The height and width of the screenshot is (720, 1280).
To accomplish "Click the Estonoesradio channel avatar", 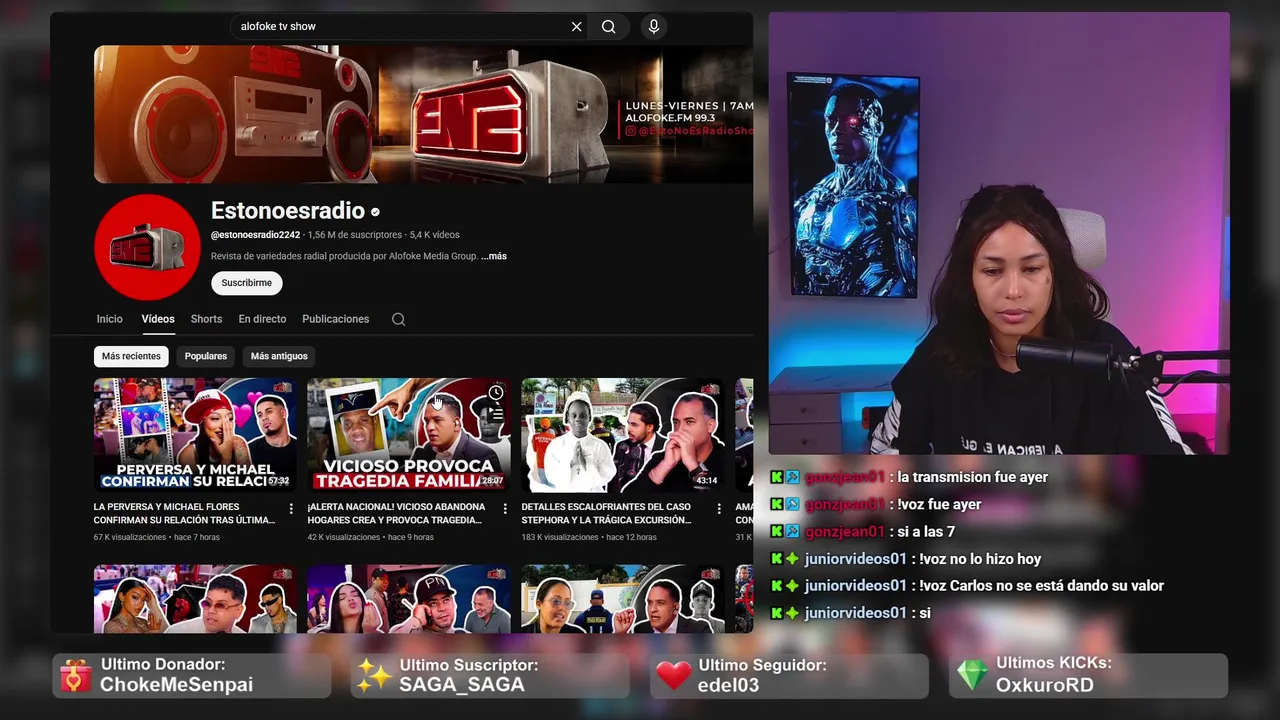I will click(147, 247).
